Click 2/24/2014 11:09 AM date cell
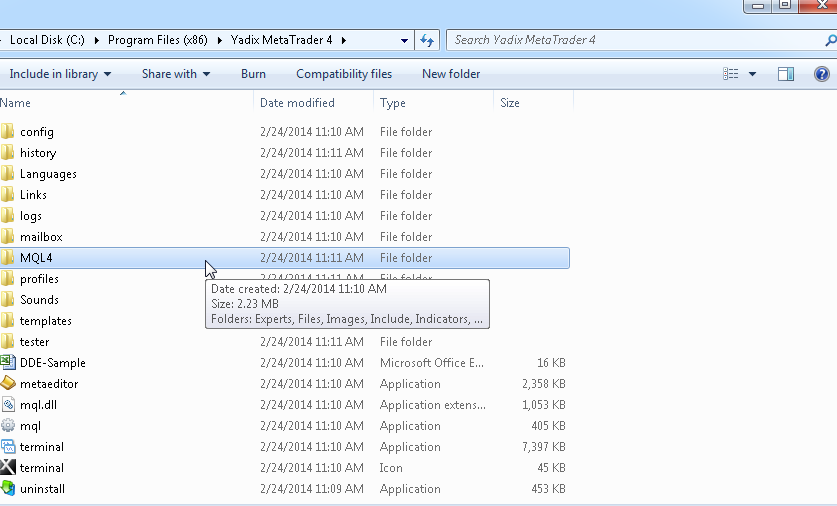 (312, 489)
